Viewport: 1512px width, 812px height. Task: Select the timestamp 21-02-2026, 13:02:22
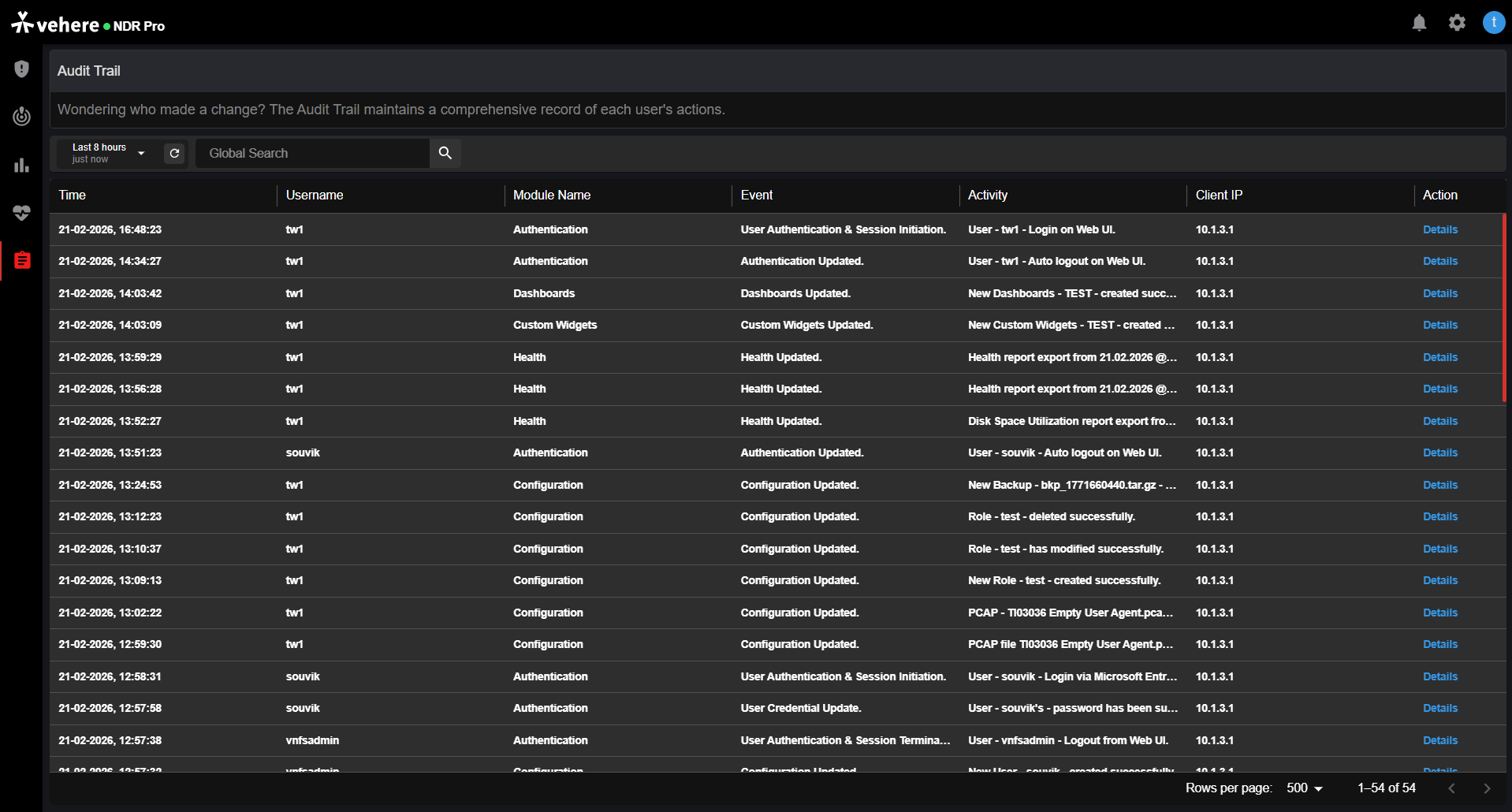click(110, 613)
